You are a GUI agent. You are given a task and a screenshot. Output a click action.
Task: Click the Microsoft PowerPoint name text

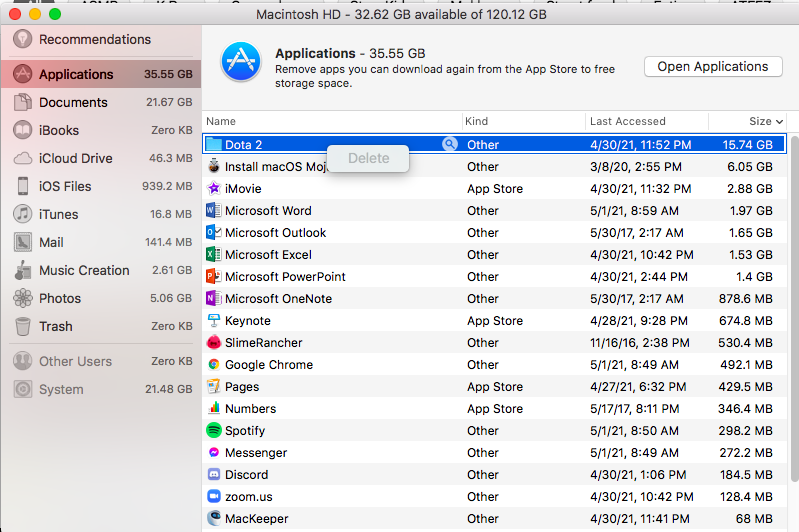[x=285, y=277]
